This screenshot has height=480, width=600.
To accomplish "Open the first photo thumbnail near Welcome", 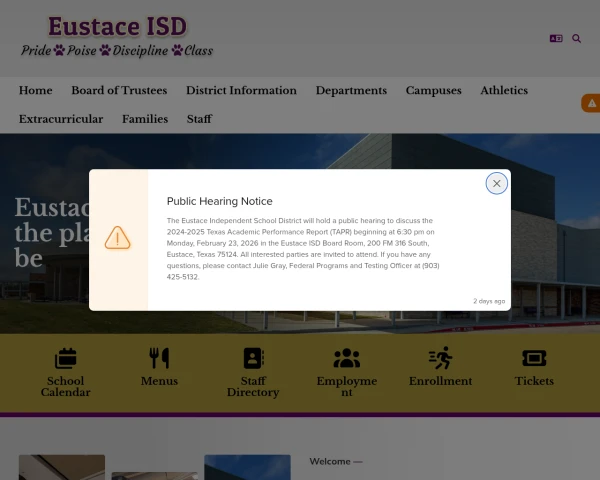I will click(x=62, y=467).
